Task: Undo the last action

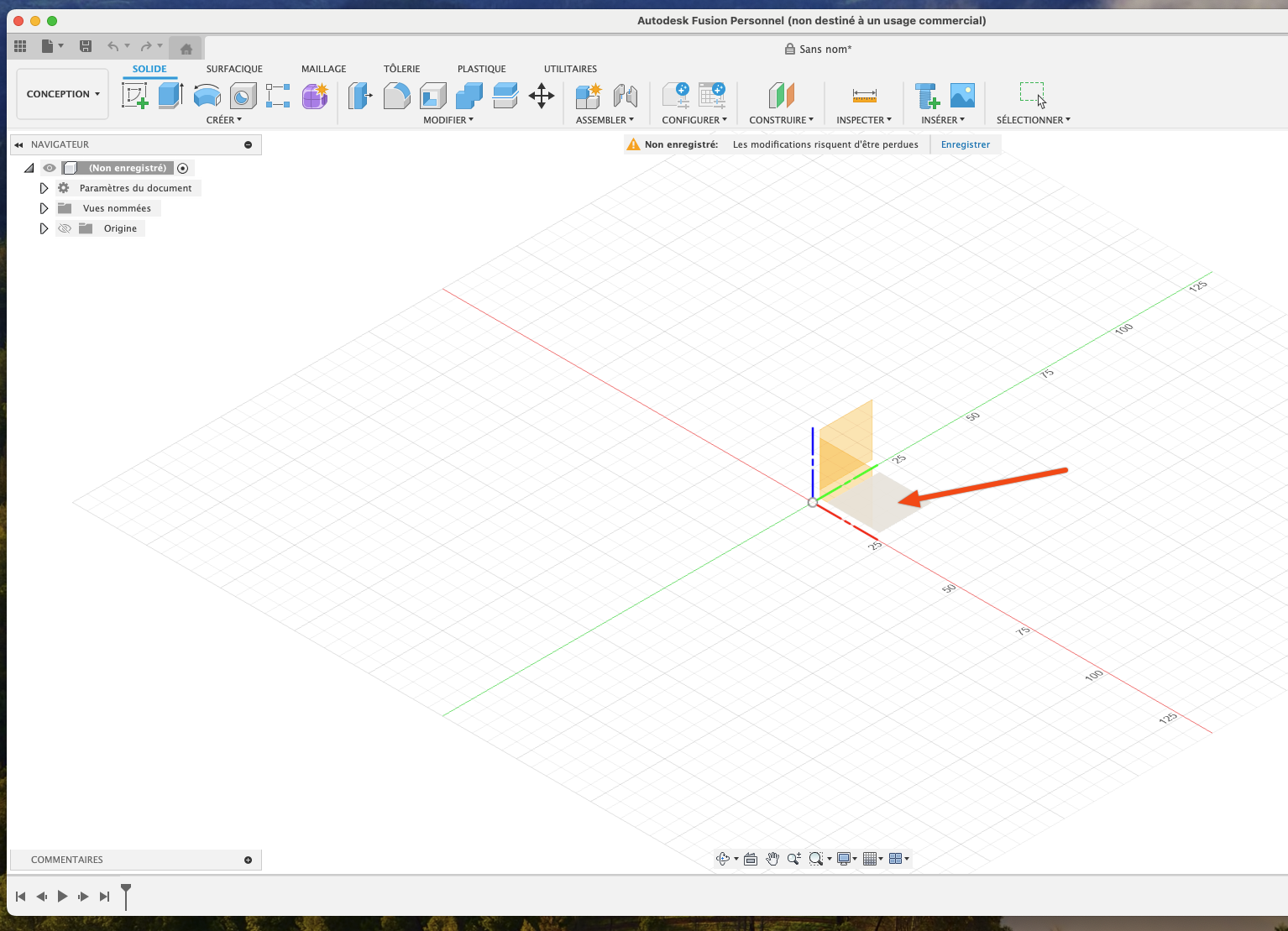Action: (113, 46)
